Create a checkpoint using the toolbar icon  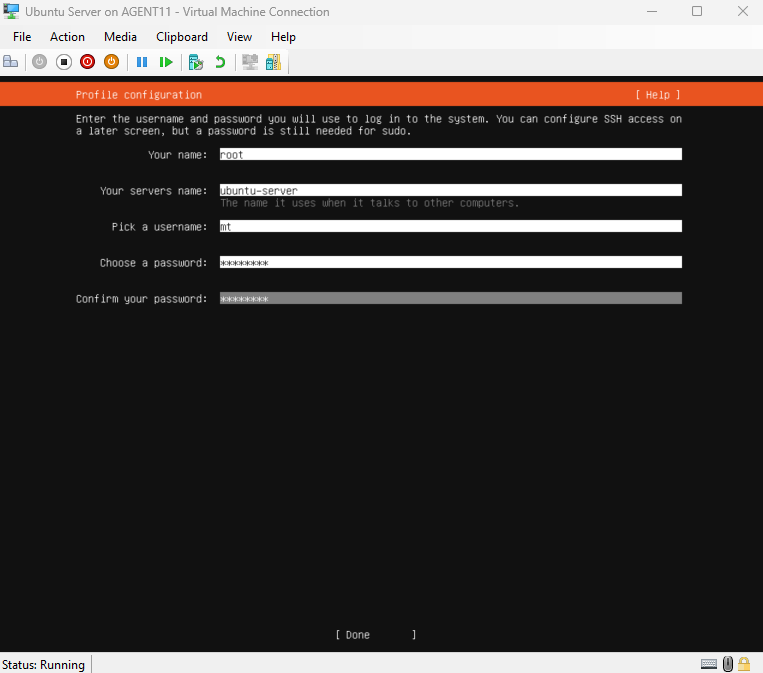pyautogui.click(x=196, y=62)
